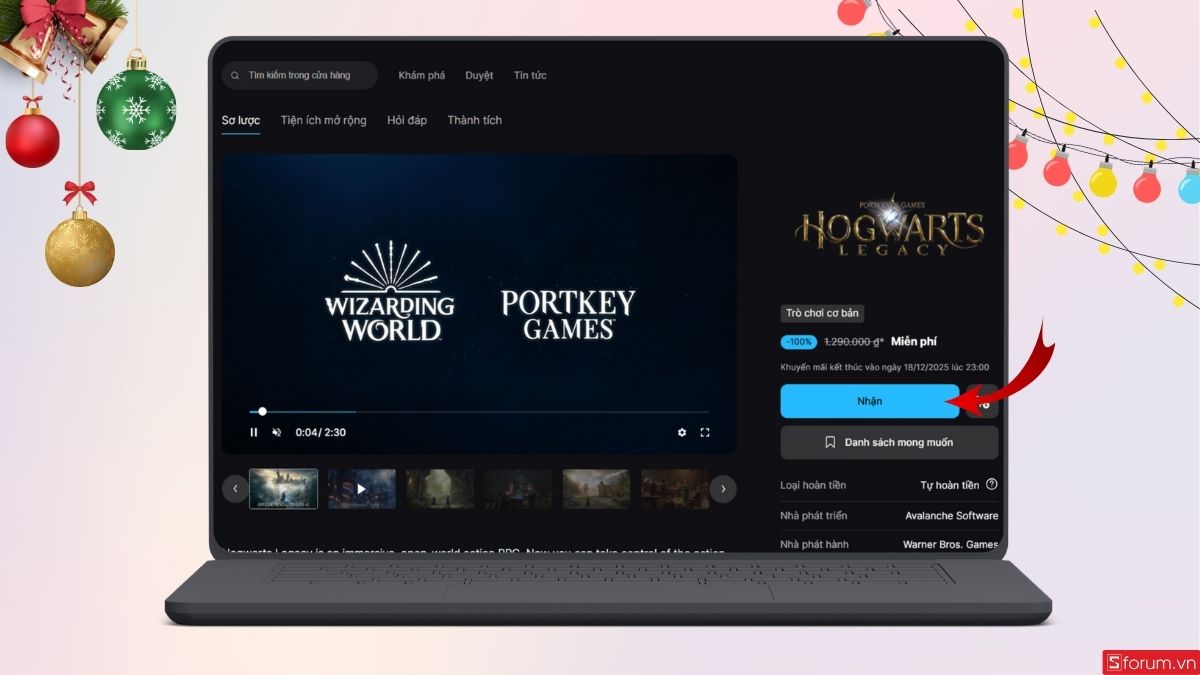
Task: Open the Khám phá menu item
Action: click(422, 76)
